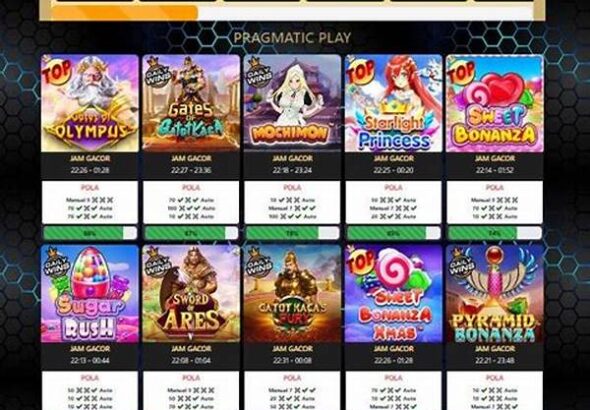This screenshot has width=590, height=410.
Task: Click the orange progress bar at top
Action: pos(125,13)
